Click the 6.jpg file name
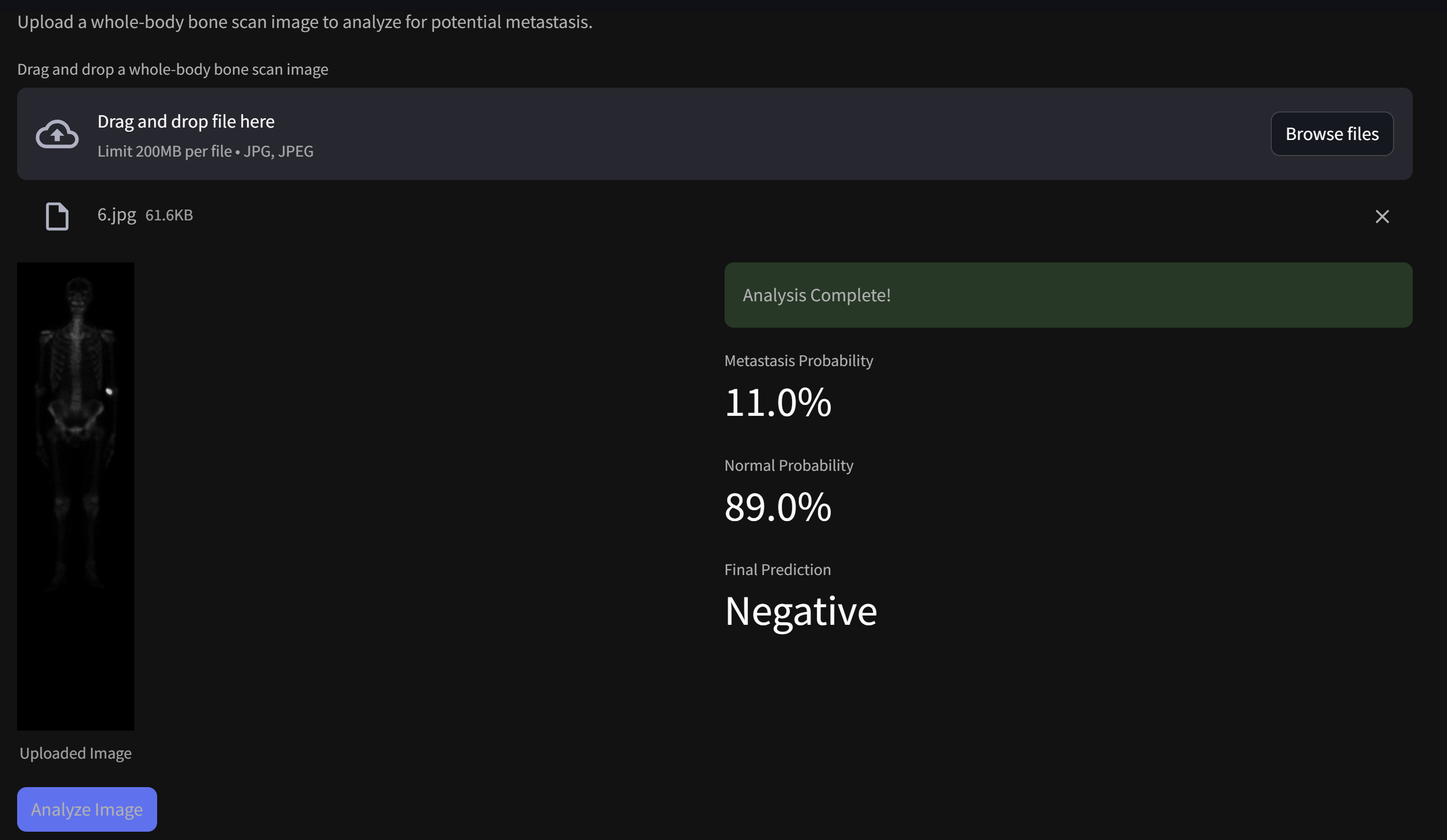The image size is (1447, 840). tap(117, 215)
